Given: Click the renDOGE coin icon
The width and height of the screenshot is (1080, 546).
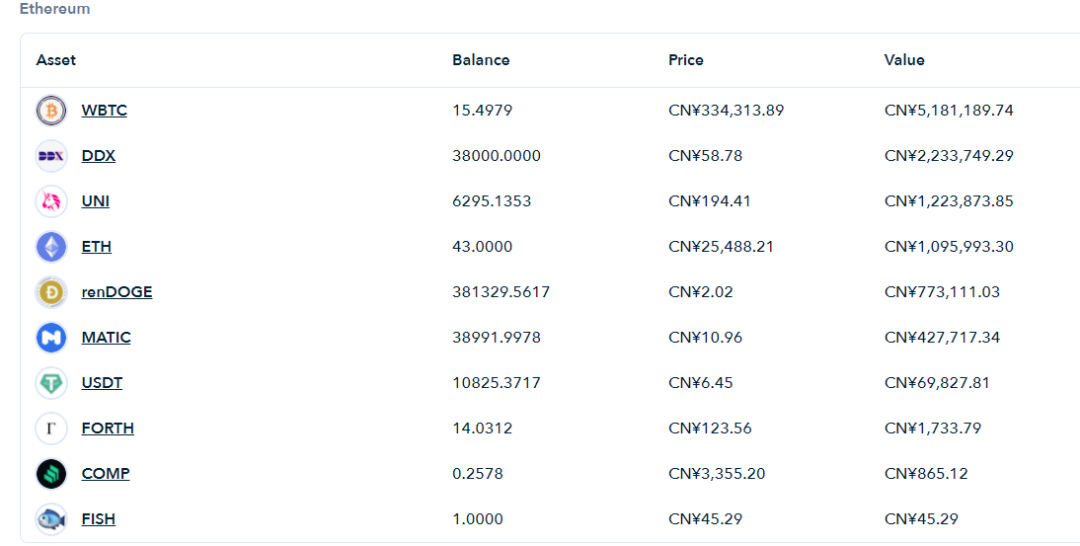Looking at the screenshot, I should pyautogui.click(x=51, y=292).
